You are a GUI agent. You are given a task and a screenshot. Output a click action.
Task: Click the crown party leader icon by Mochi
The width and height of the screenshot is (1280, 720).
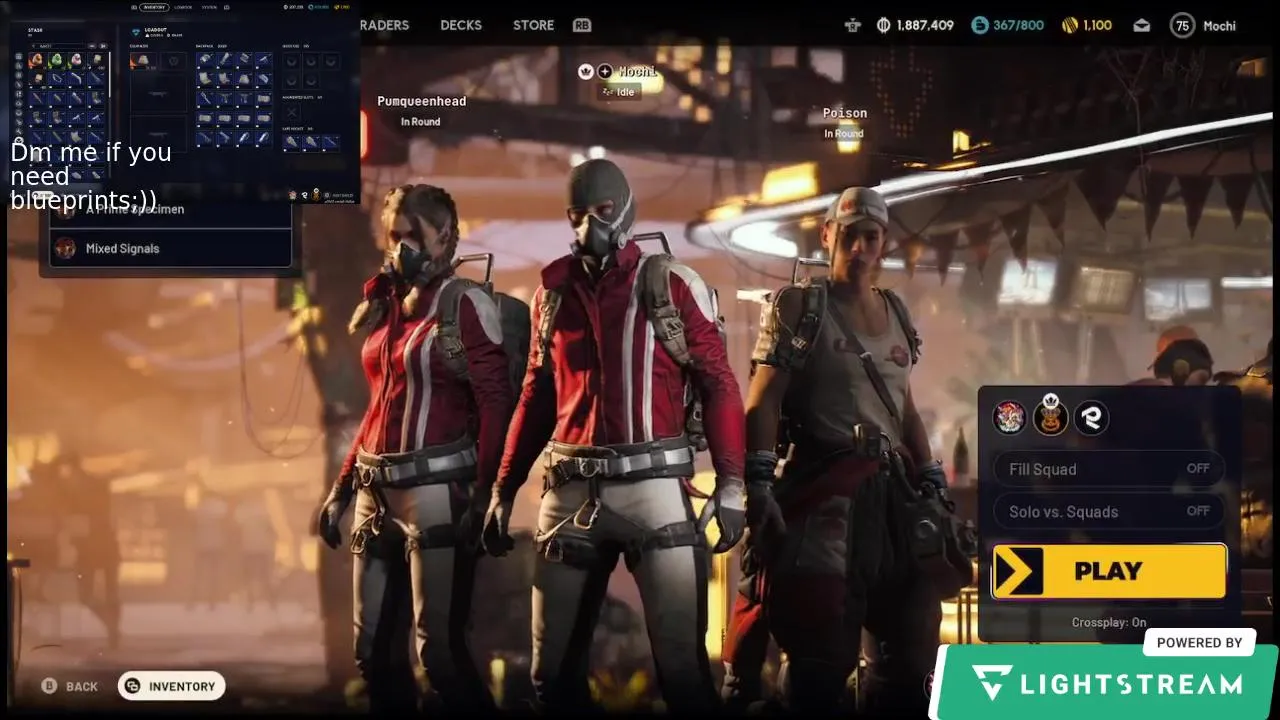point(586,71)
